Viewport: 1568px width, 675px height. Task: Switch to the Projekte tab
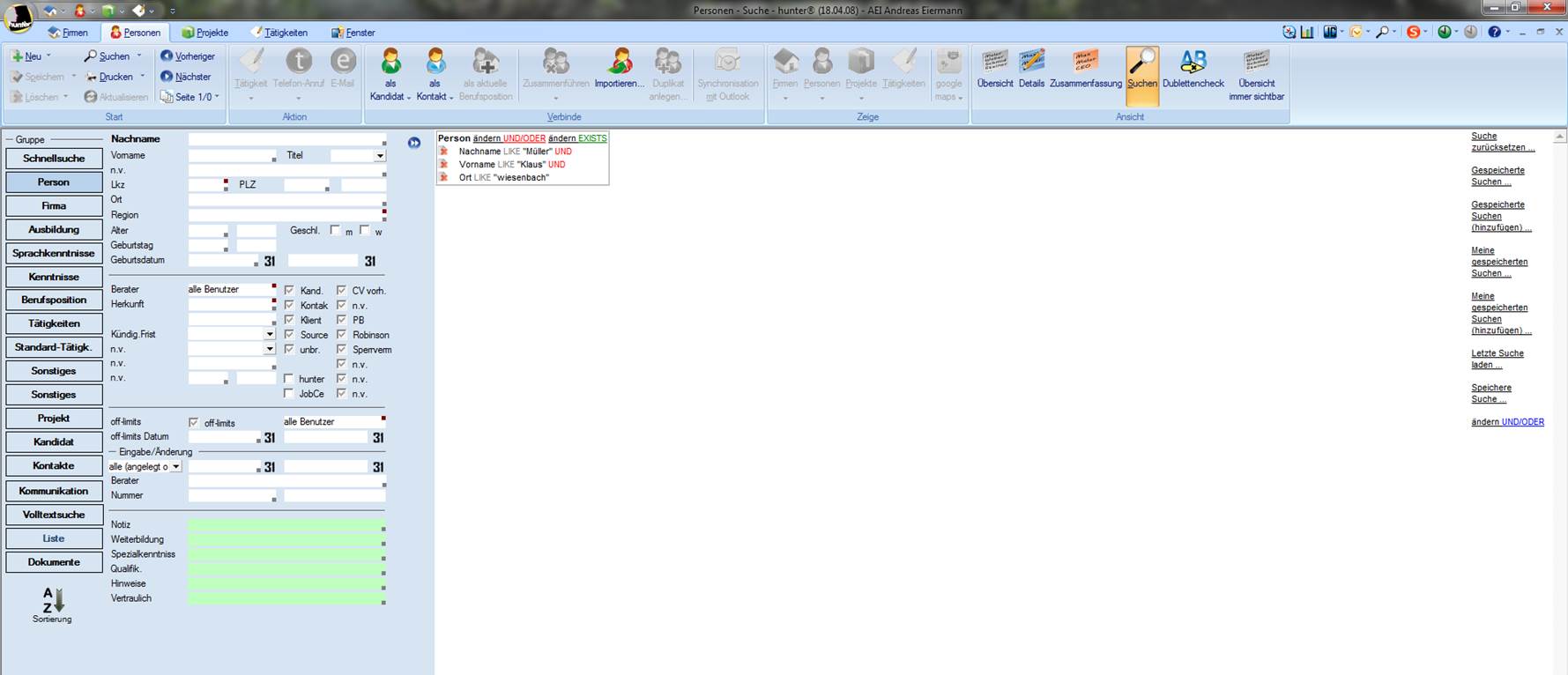205,33
